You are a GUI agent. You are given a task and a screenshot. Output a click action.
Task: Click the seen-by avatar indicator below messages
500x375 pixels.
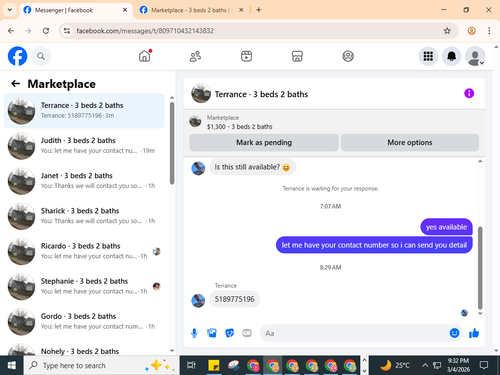[x=464, y=313]
